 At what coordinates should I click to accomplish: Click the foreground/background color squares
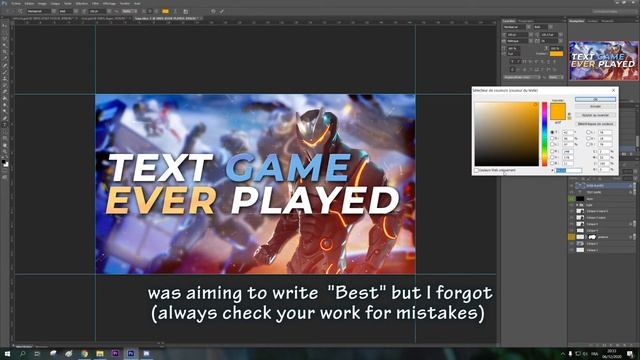click(x=4, y=163)
